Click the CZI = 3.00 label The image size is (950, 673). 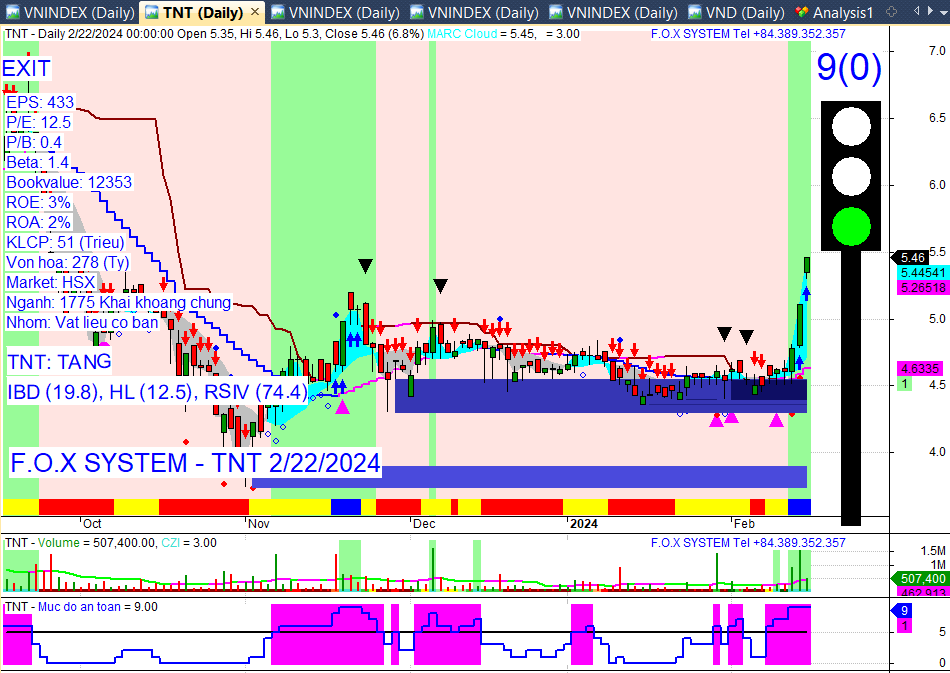coord(188,543)
